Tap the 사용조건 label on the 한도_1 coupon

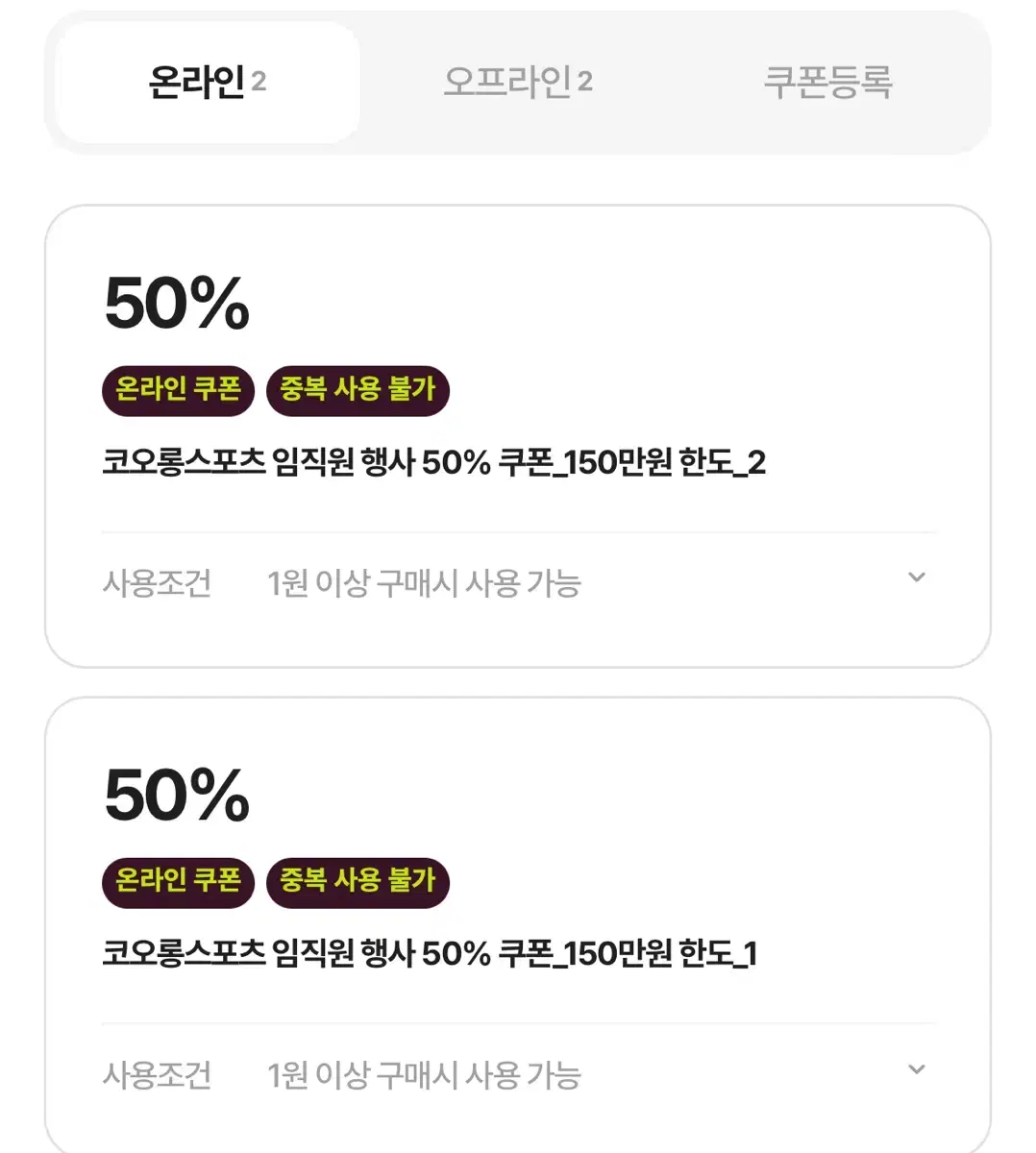[157, 1075]
